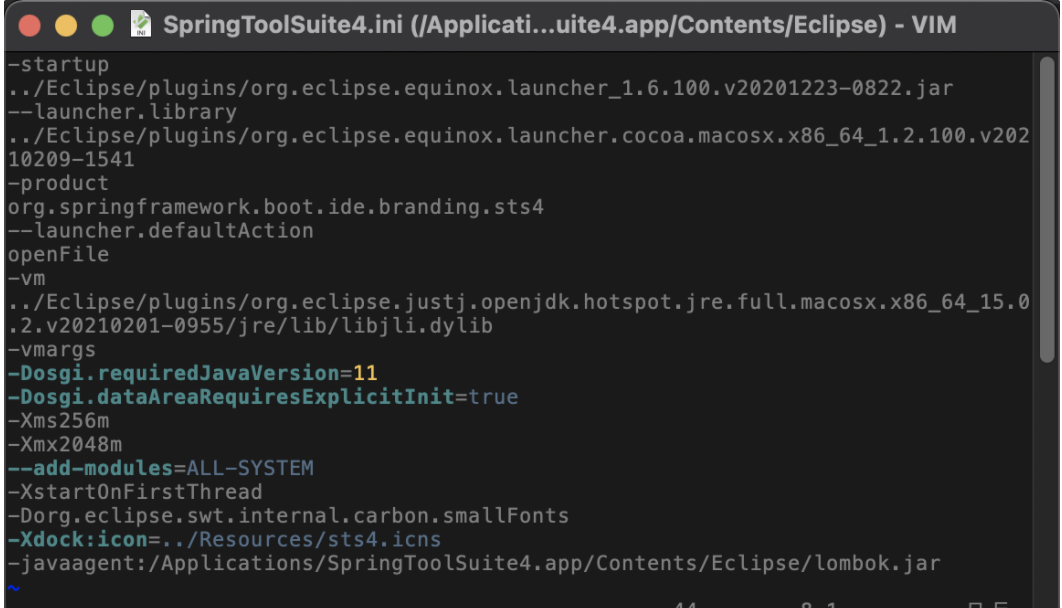This screenshot has width=1062, height=608.
Task: Click the value 11 of requiredJavaVersion
Action: (x=365, y=373)
